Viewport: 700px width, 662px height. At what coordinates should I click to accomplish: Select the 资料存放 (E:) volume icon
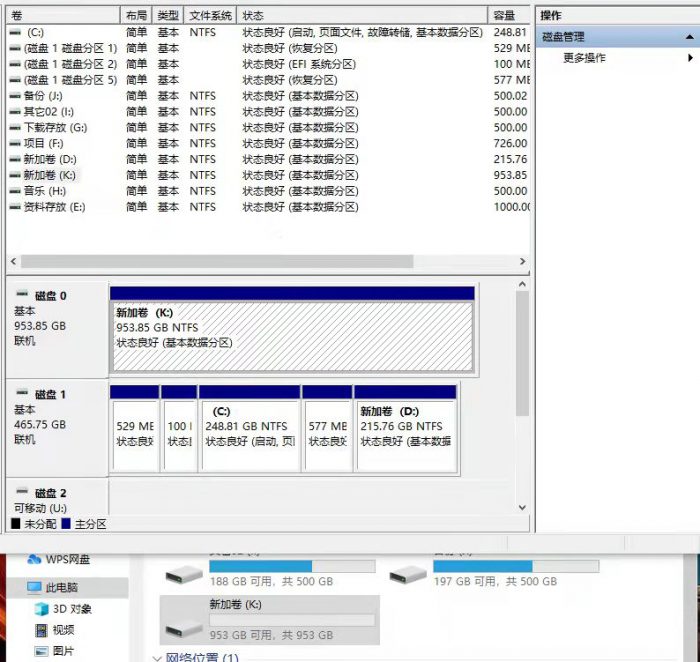tap(15, 207)
